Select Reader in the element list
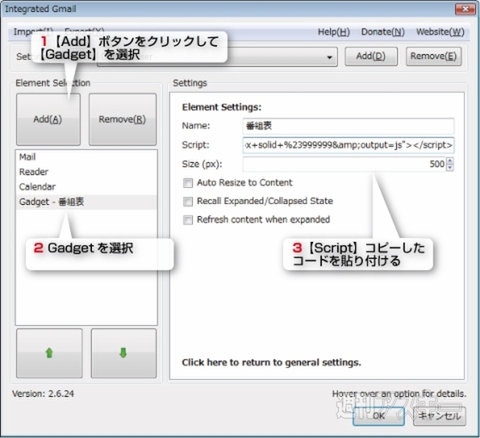480x438 pixels. click(86, 172)
